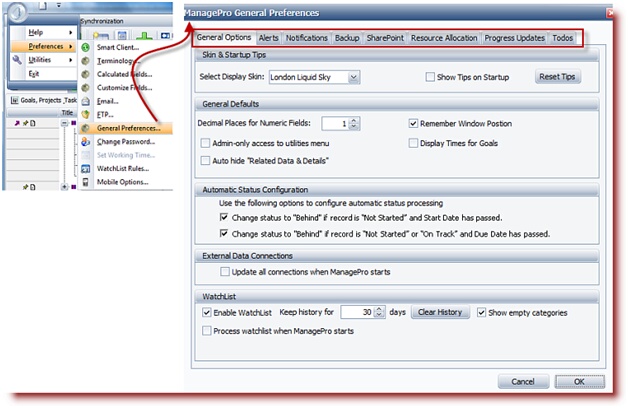This screenshot has width=628, height=408.
Task: Toggle Show Tips on Startup checkbox
Action: click(x=430, y=77)
